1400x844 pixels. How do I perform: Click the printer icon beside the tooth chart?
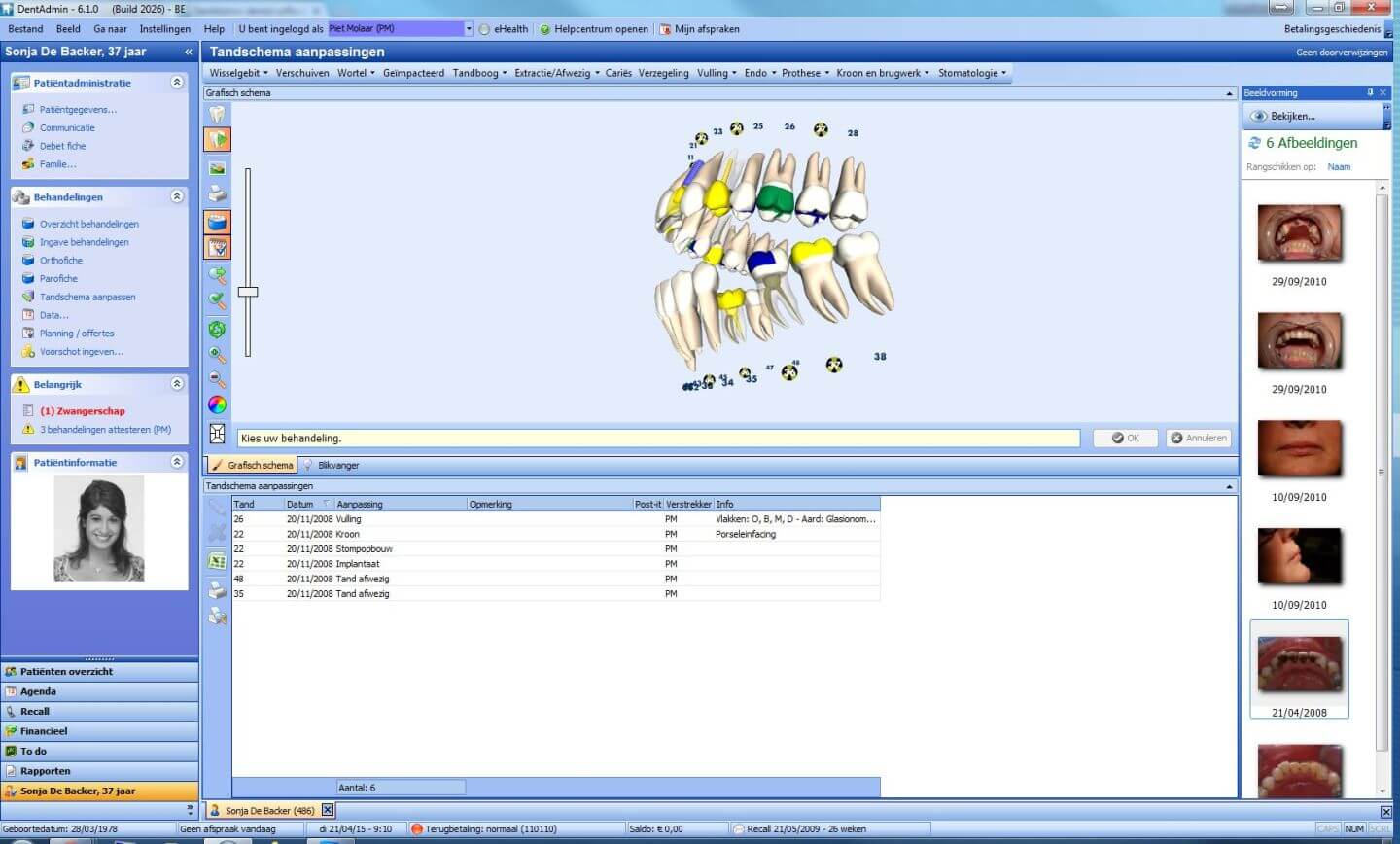[217, 194]
